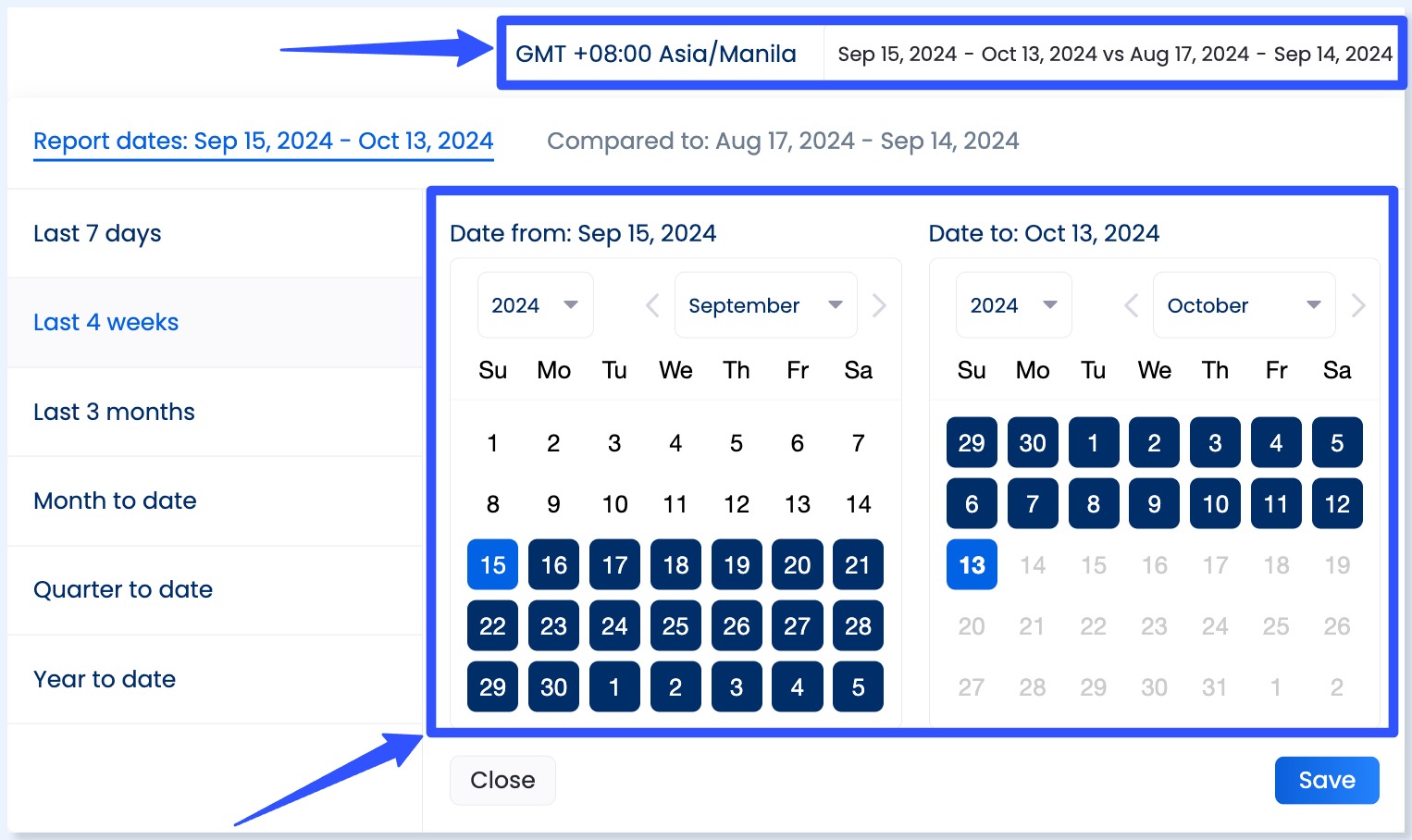Click the next month arrow in Date to calendar

tap(1357, 304)
